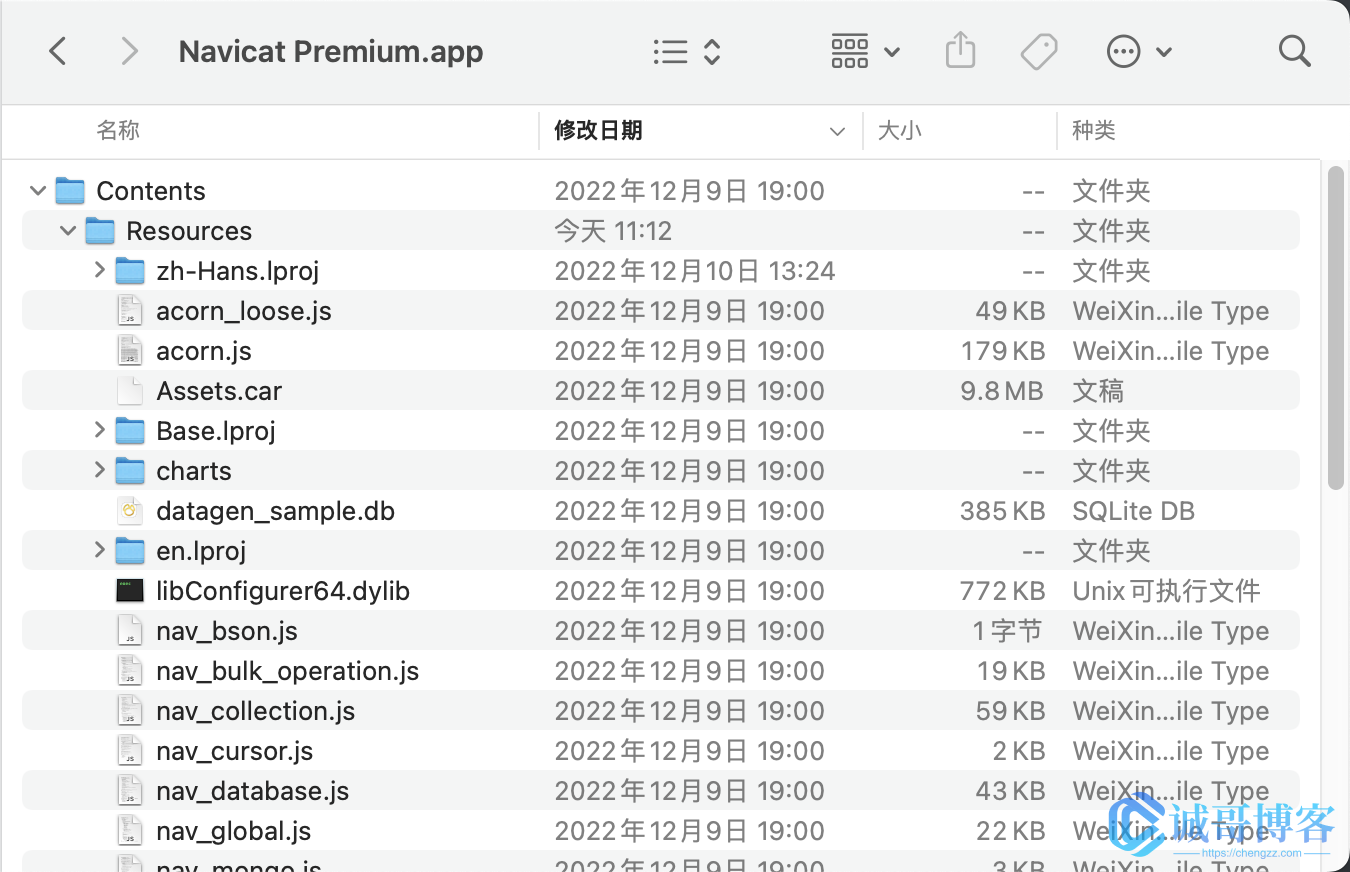Image resolution: width=1350 pixels, height=872 pixels.
Task: Sort by the 种类 column header
Action: [x=1094, y=130]
